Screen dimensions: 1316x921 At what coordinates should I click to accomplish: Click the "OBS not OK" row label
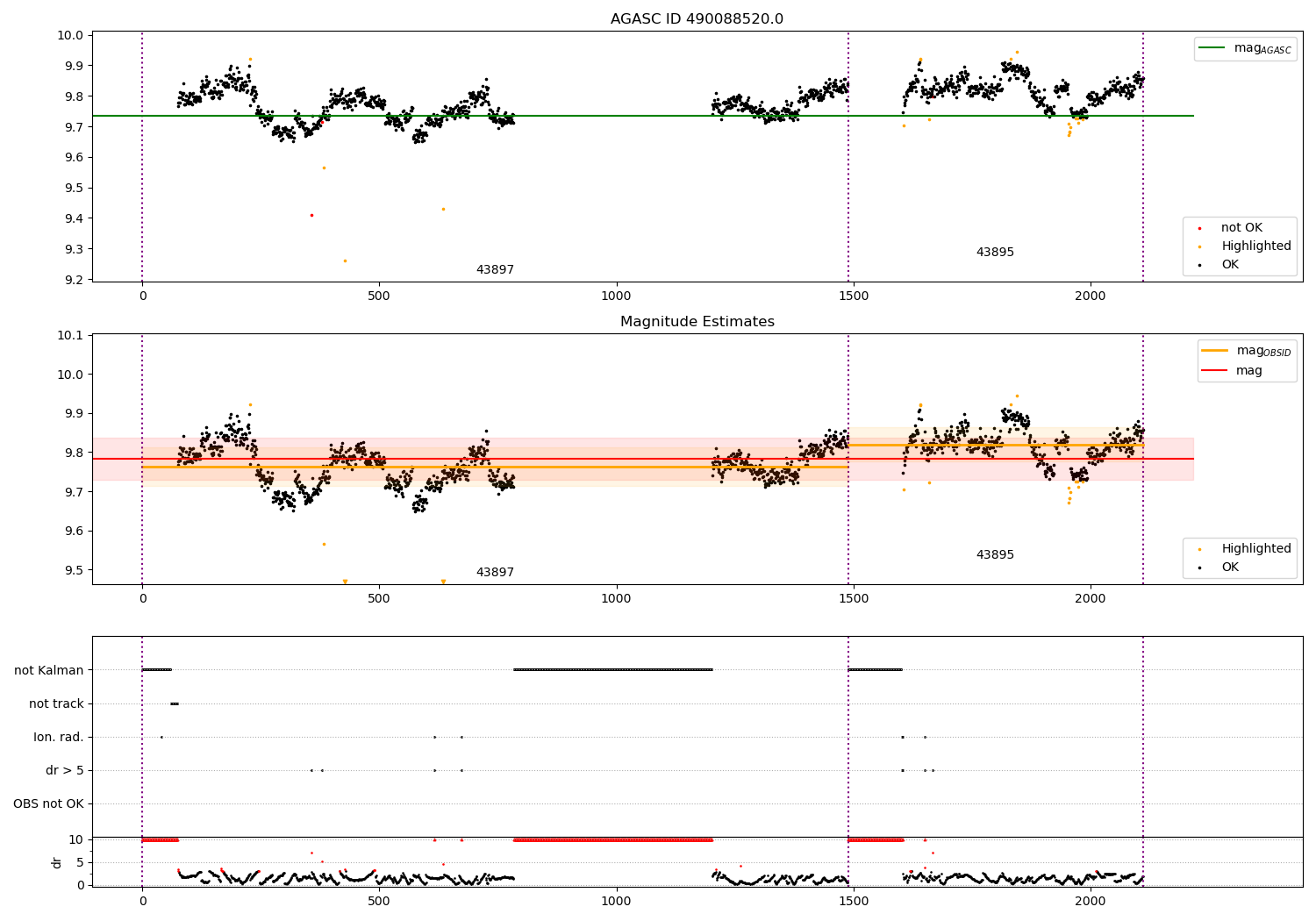tap(49, 804)
